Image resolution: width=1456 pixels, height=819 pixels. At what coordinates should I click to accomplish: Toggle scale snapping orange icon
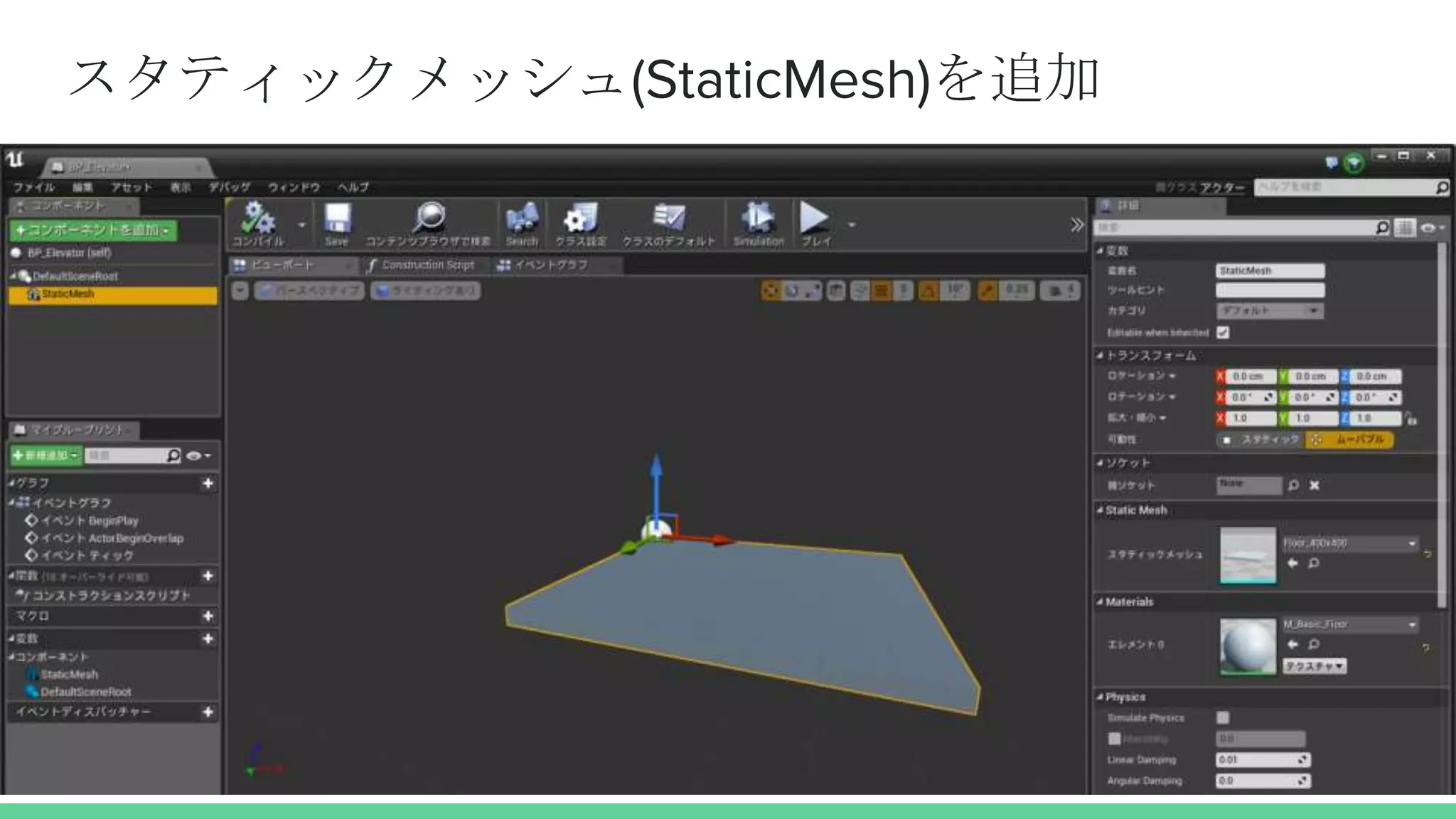[987, 291]
